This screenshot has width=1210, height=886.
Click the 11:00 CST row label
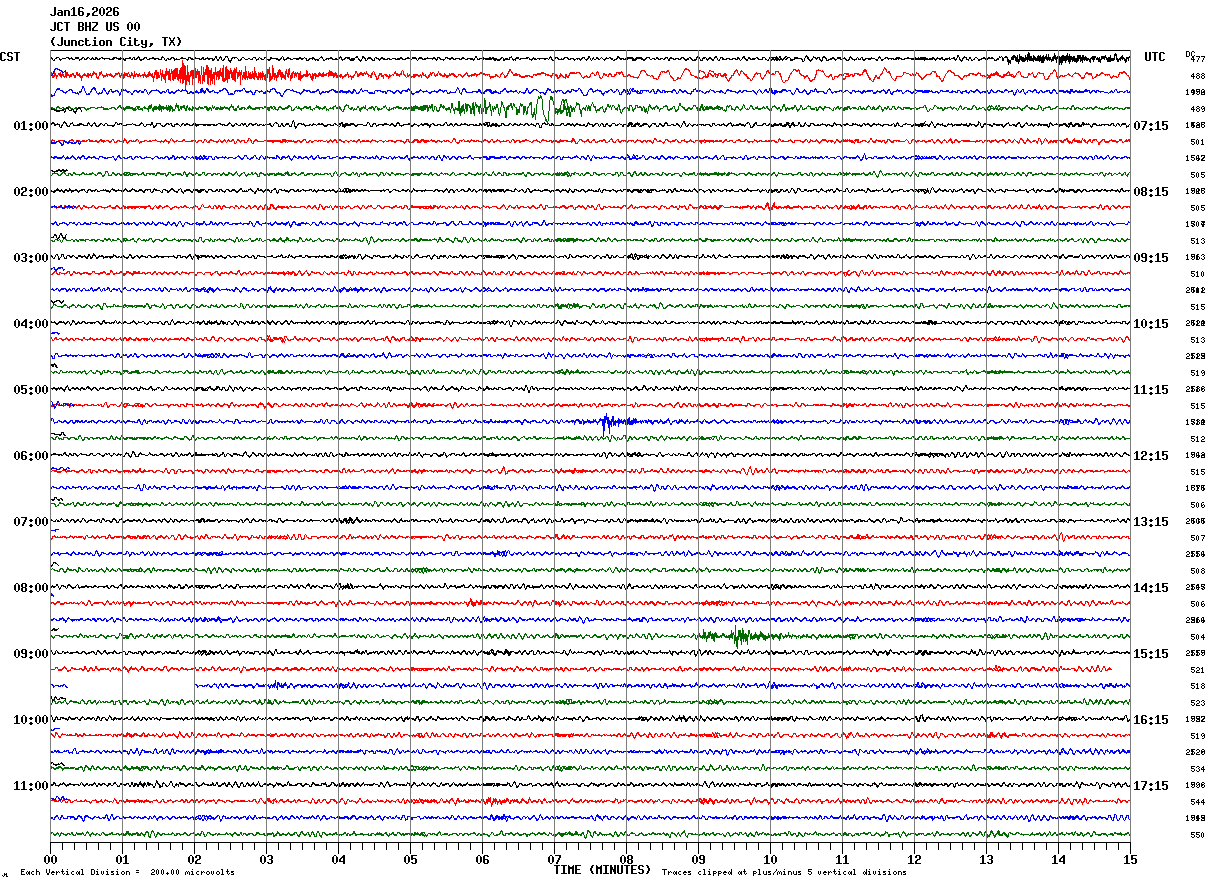pyautogui.click(x=30, y=786)
